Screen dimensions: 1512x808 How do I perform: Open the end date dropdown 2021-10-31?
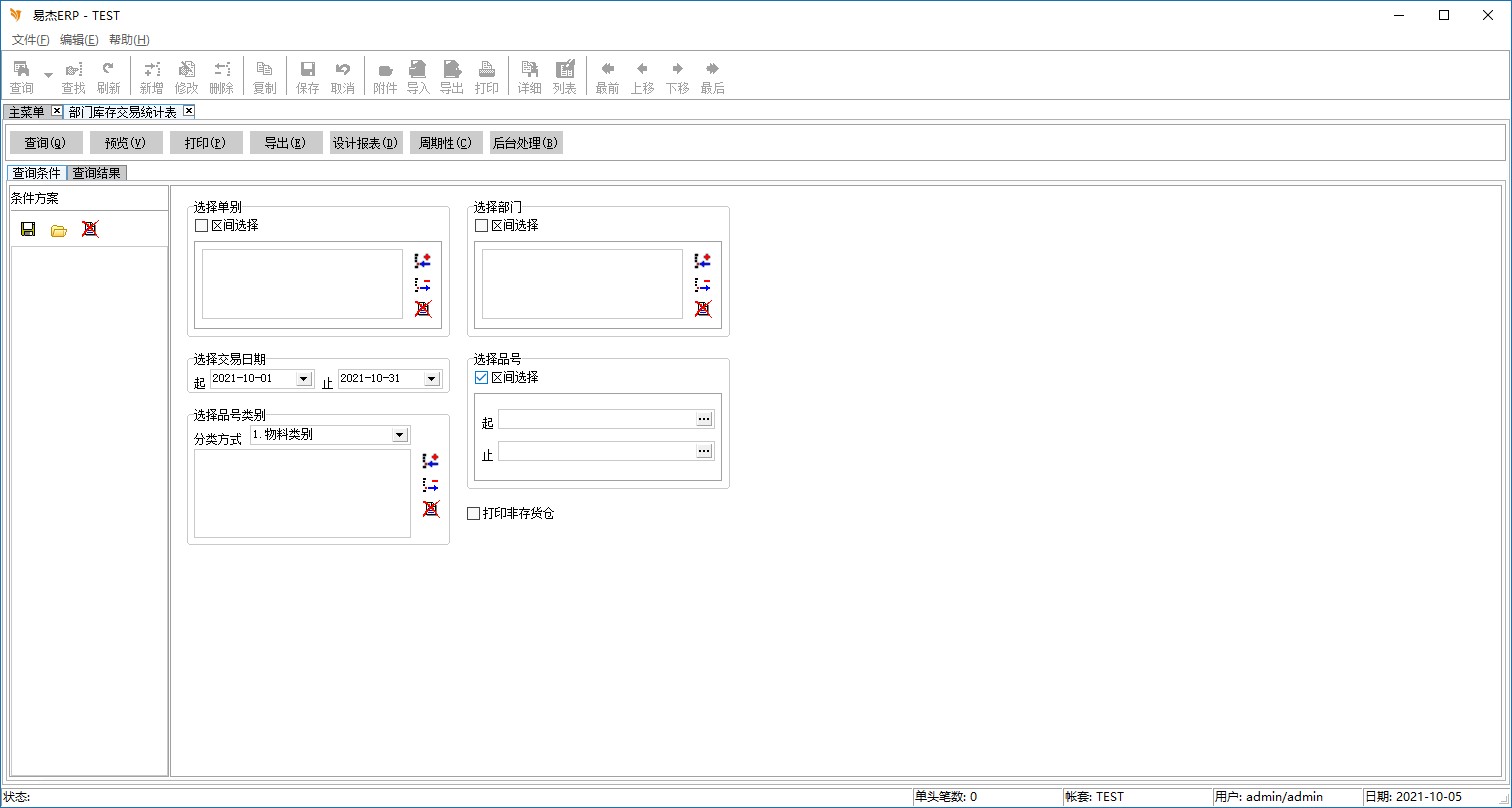pos(432,379)
